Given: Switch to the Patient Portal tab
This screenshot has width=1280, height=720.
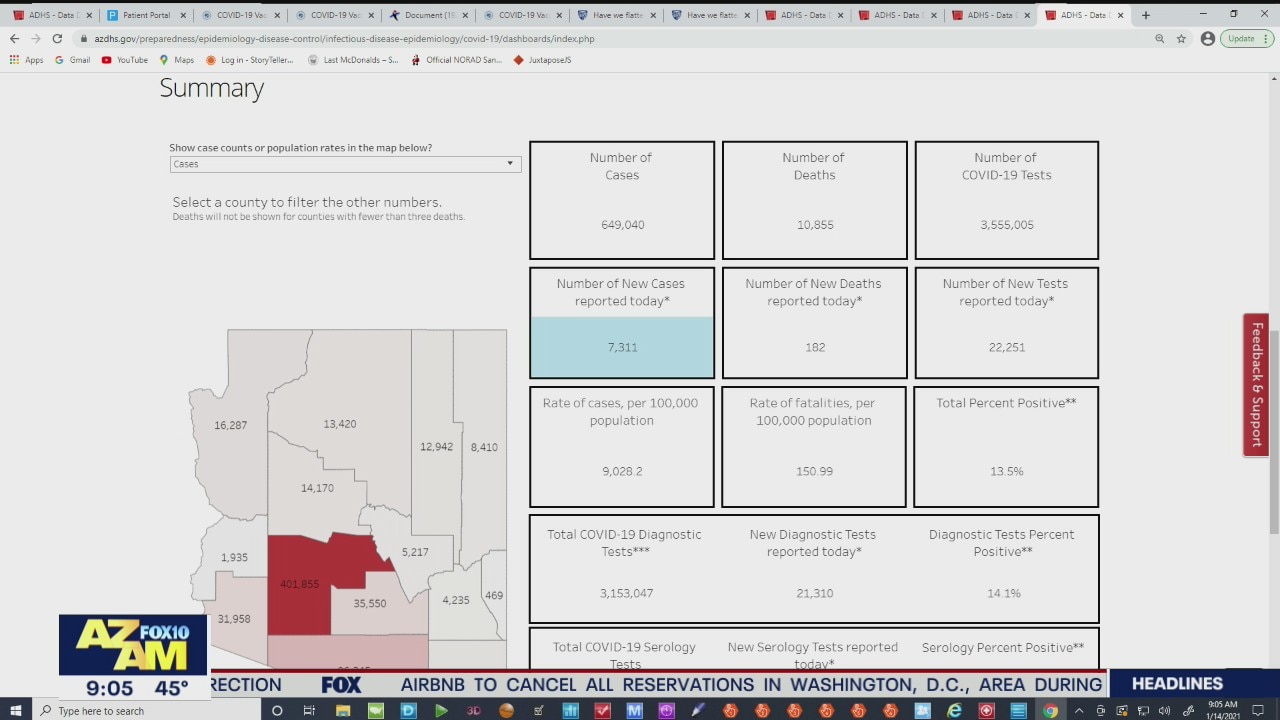Looking at the screenshot, I should [146, 15].
